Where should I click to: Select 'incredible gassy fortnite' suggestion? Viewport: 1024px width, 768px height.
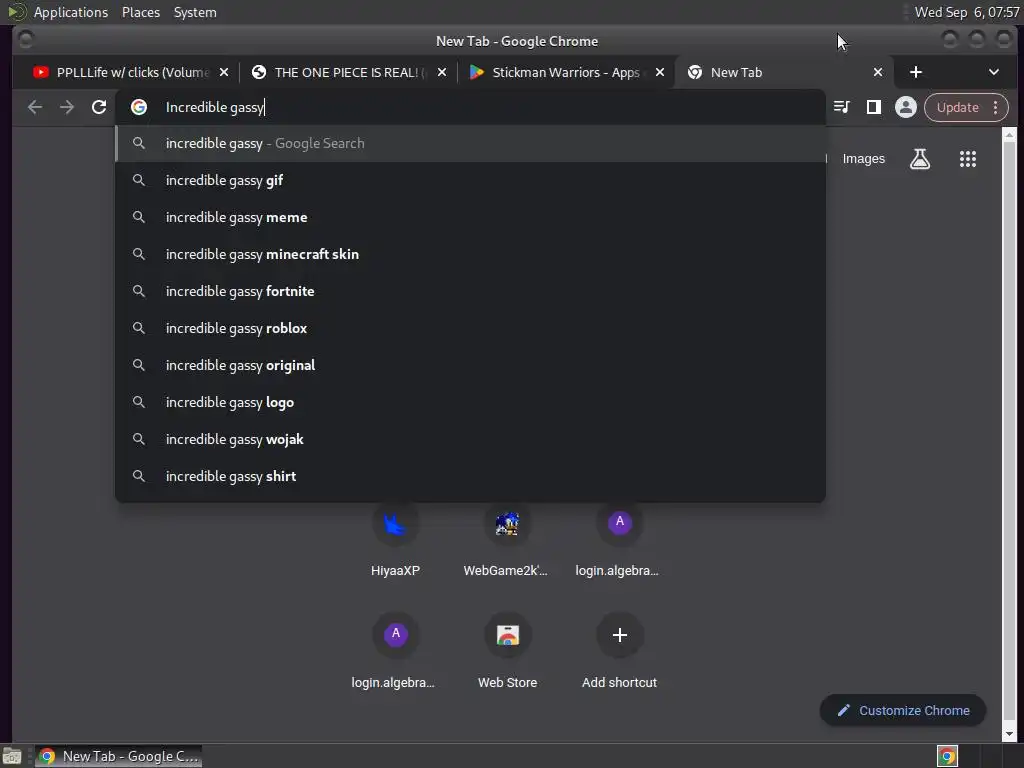[x=470, y=291]
